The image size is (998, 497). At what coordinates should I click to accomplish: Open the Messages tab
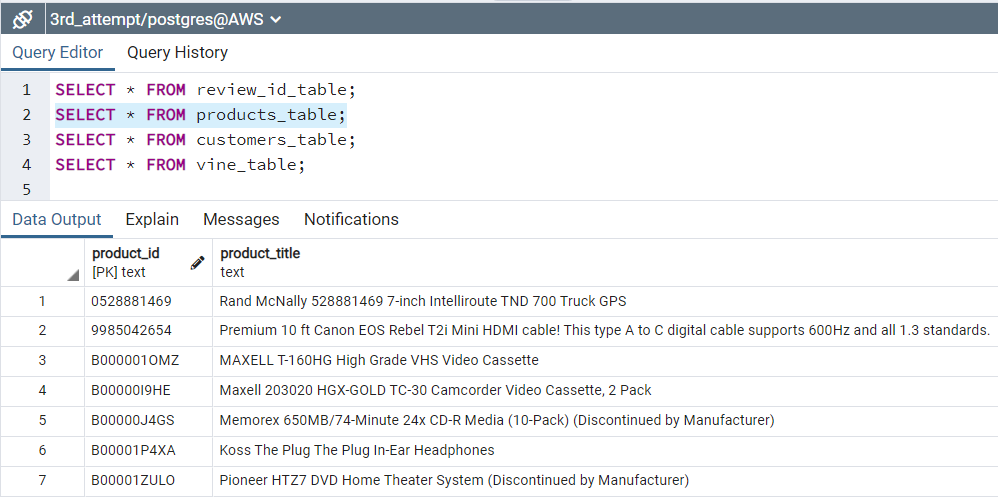click(241, 220)
